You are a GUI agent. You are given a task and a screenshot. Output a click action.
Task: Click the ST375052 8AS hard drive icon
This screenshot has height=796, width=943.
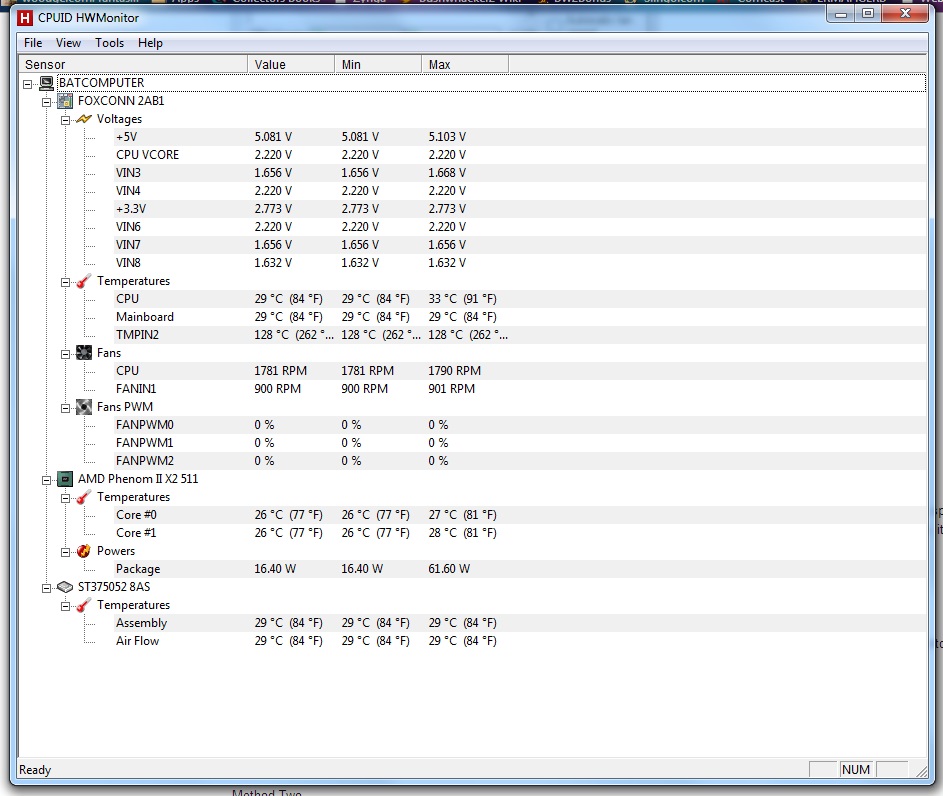(65, 587)
